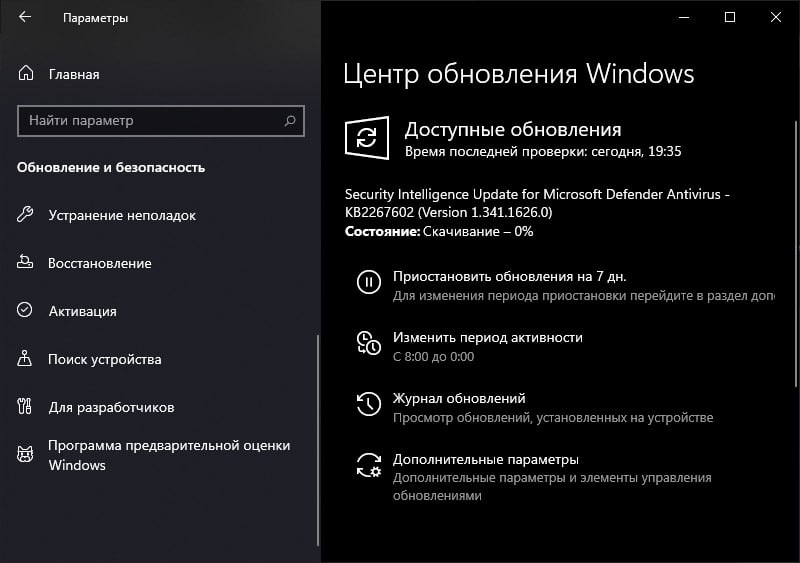
Task: Select the Insider program cat icon
Action: click(24, 454)
